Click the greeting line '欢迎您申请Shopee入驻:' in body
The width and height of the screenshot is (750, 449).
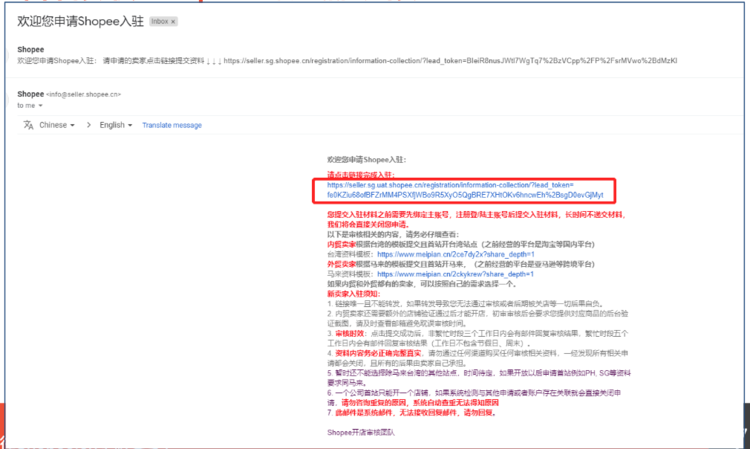[366, 160]
